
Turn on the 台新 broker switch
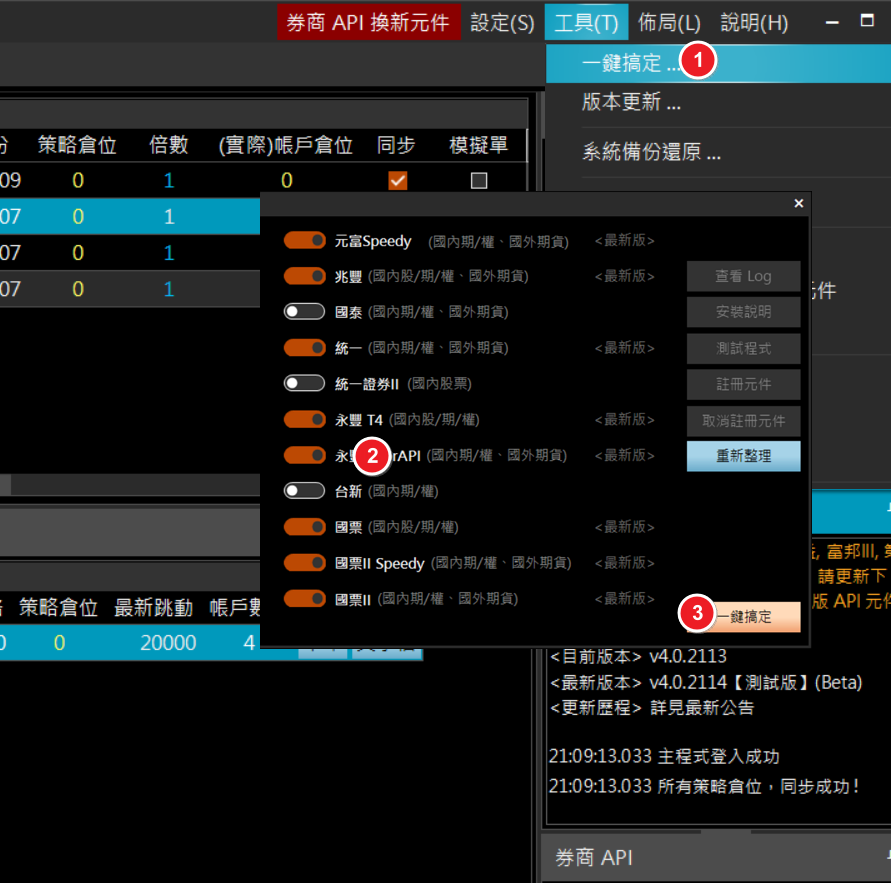tap(305, 491)
